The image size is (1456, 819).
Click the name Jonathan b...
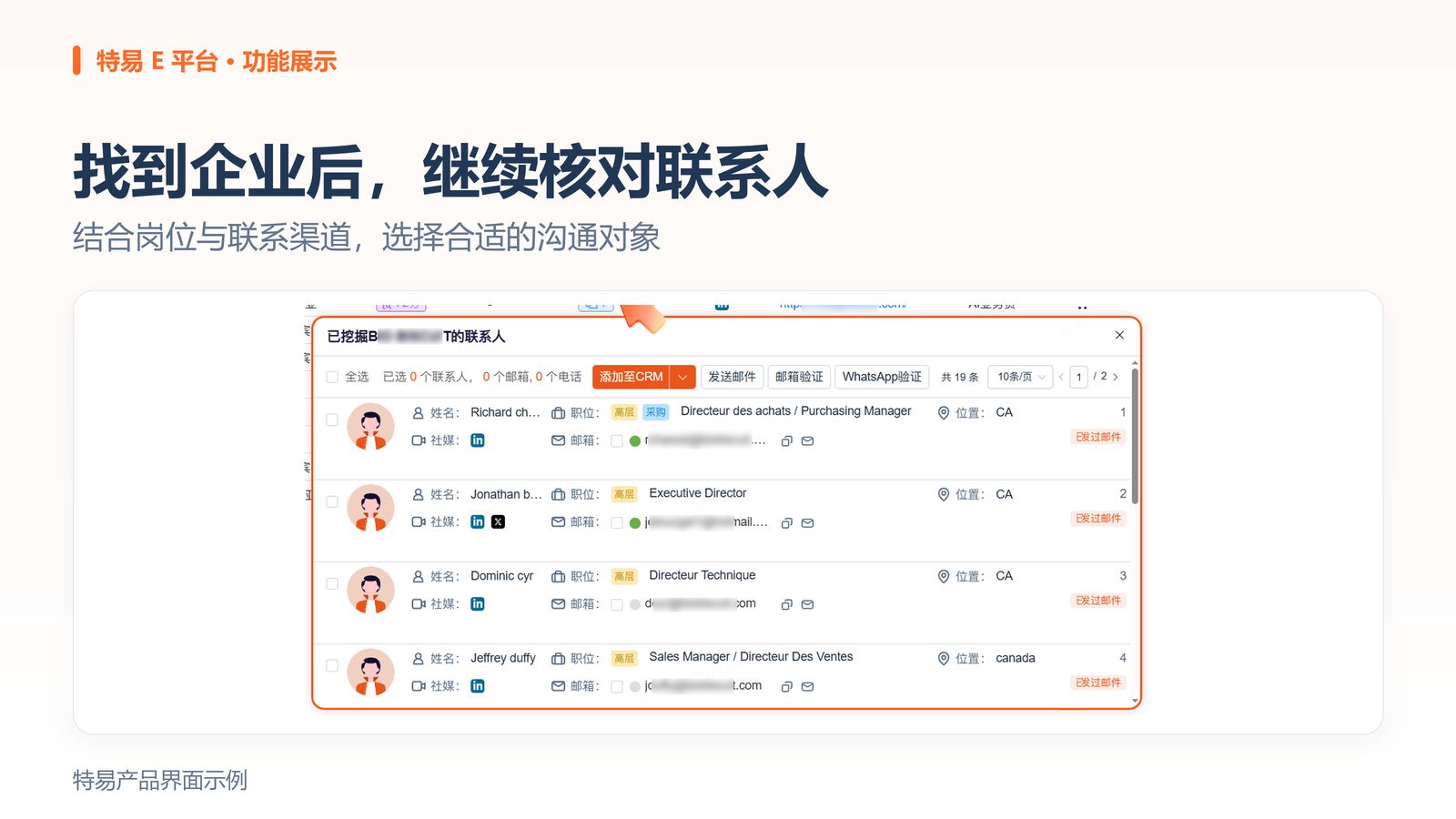tap(506, 494)
